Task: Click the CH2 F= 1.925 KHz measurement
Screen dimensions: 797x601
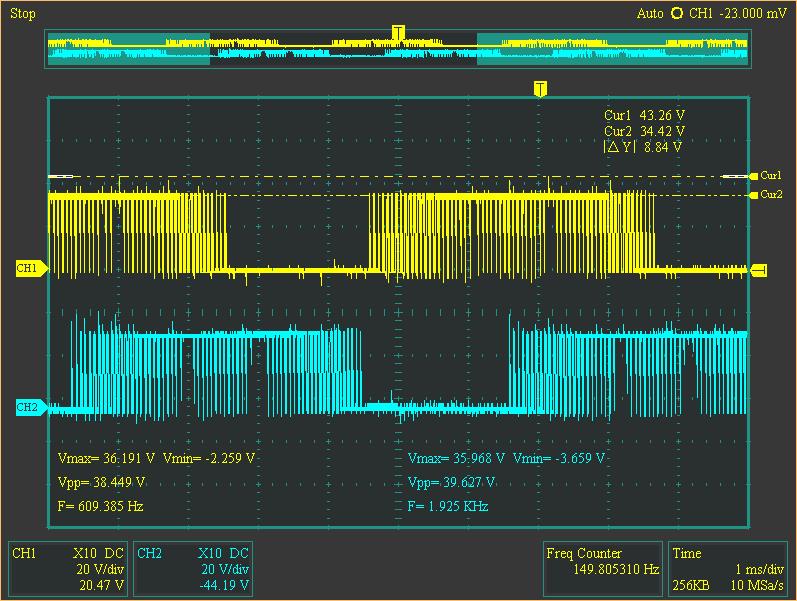Action: pyautogui.click(x=448, y=507)
